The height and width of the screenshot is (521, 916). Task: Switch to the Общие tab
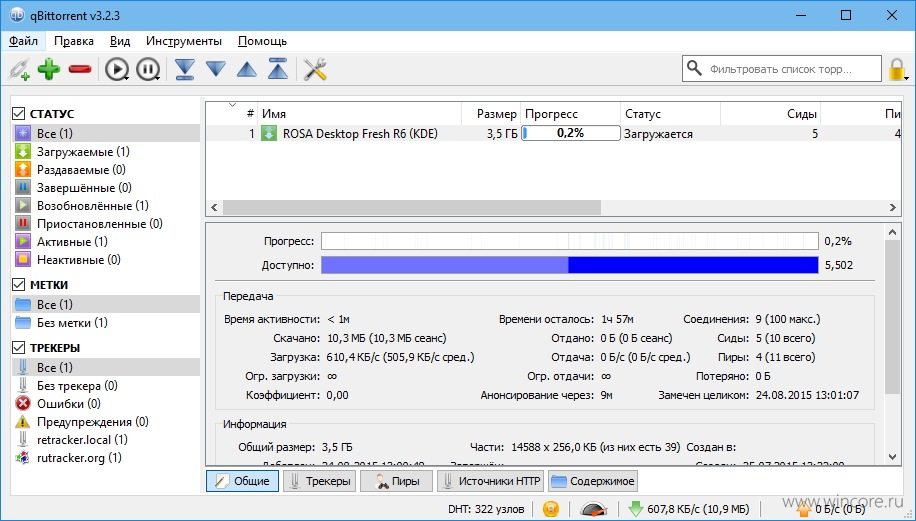(x=242, y=481)
